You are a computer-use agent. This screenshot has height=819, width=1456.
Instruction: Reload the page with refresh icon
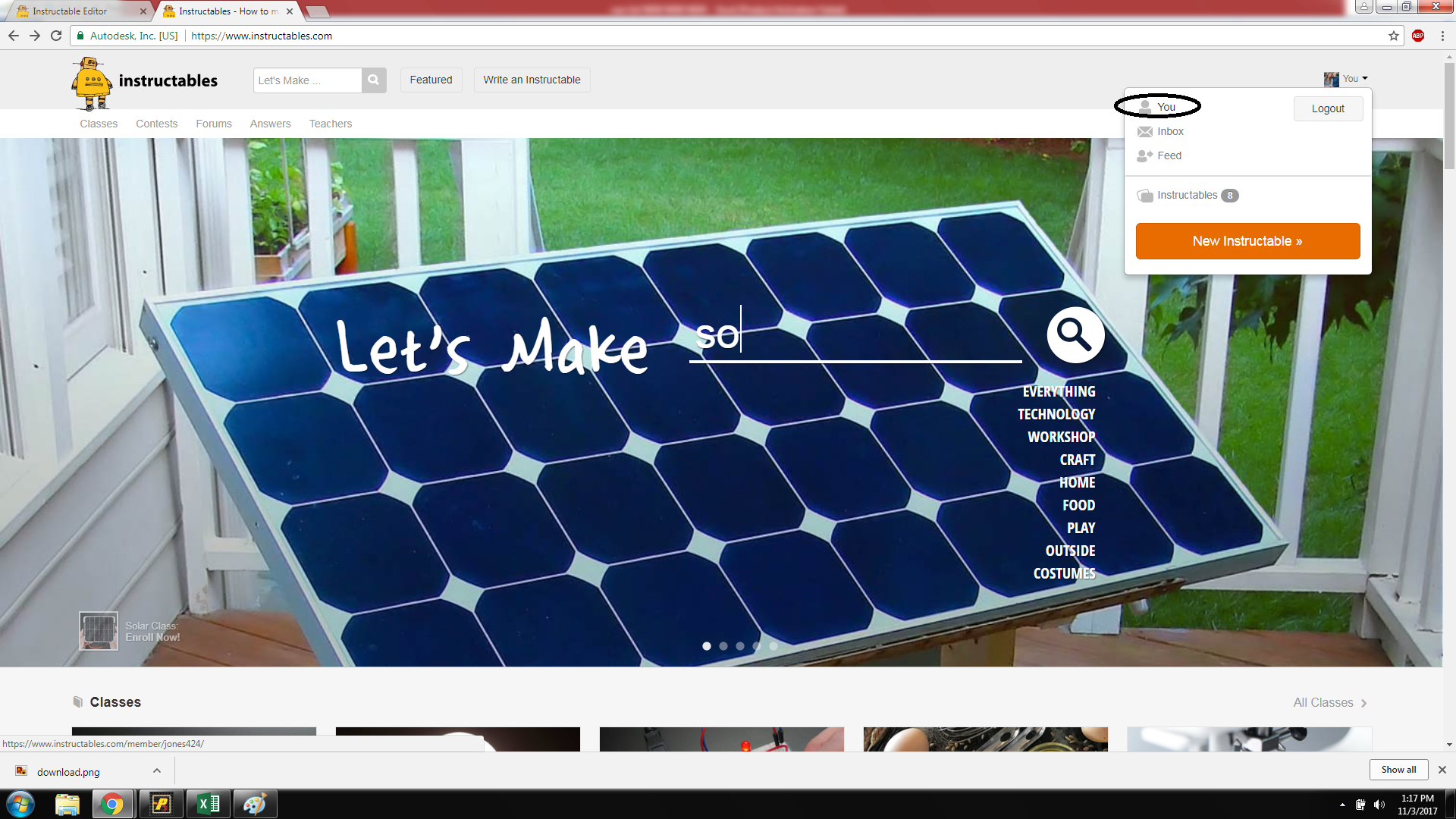coord(56,36)
